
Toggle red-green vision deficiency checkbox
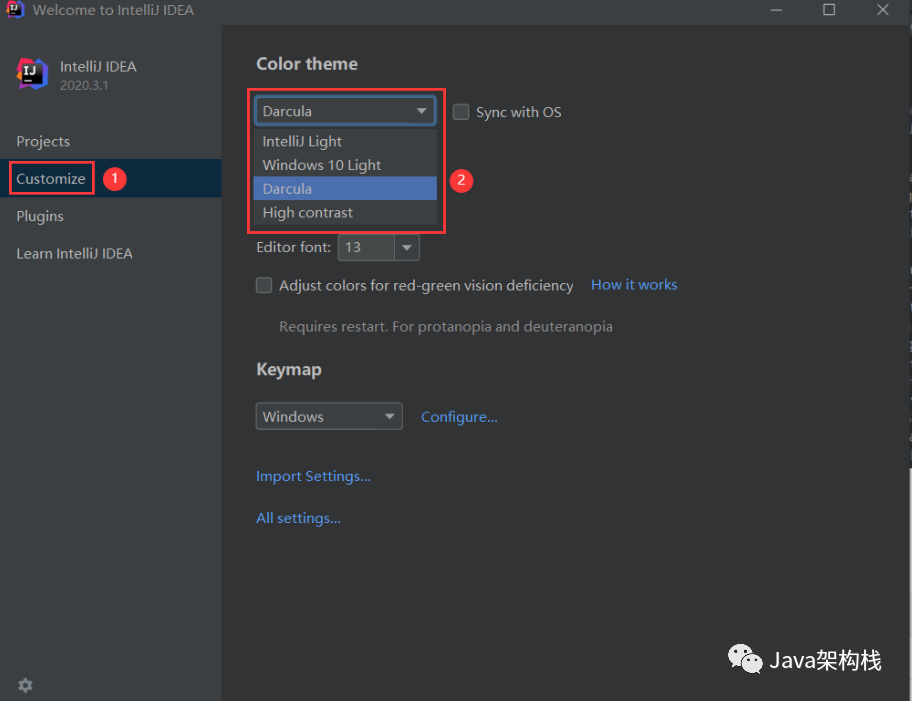[264, 285]
